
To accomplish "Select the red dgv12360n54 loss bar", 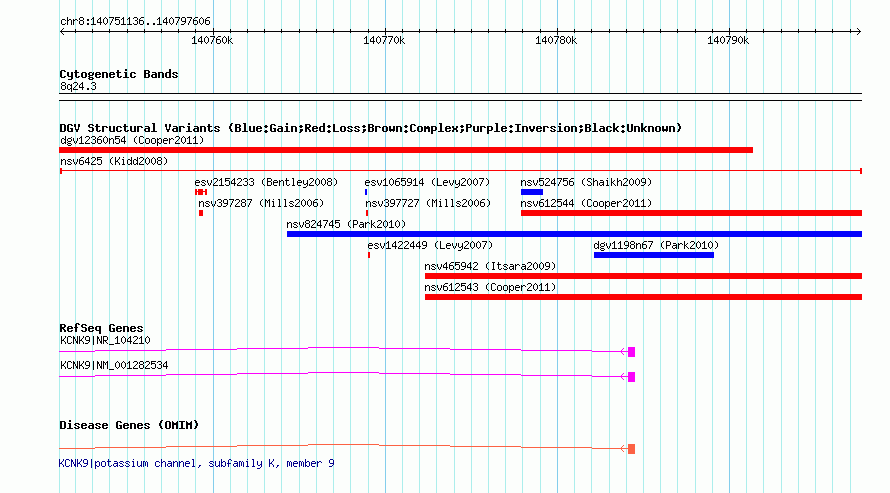I will [x=406, y=150].
